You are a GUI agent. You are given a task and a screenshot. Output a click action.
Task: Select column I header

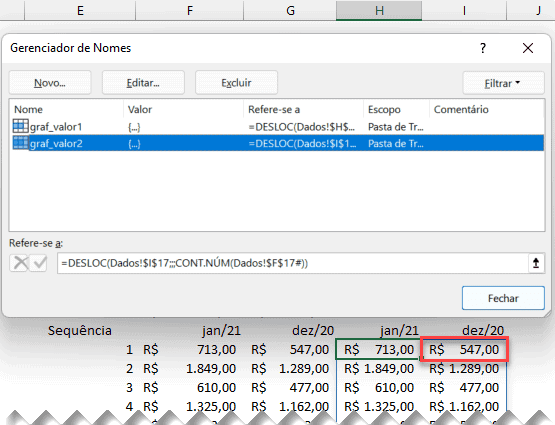464,10
